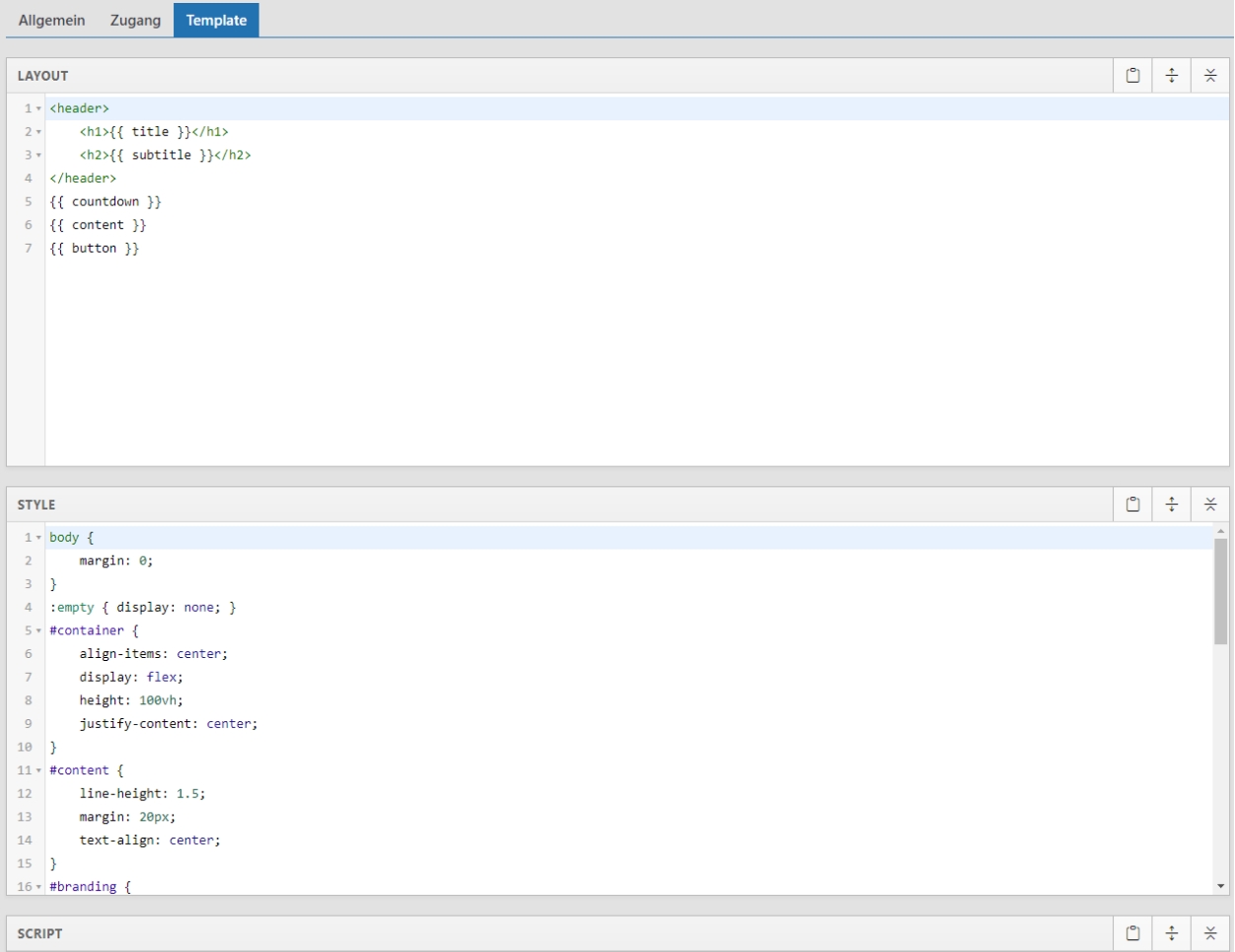Click the STYLE scrollbar down arrow

(x=1221, y=887)
